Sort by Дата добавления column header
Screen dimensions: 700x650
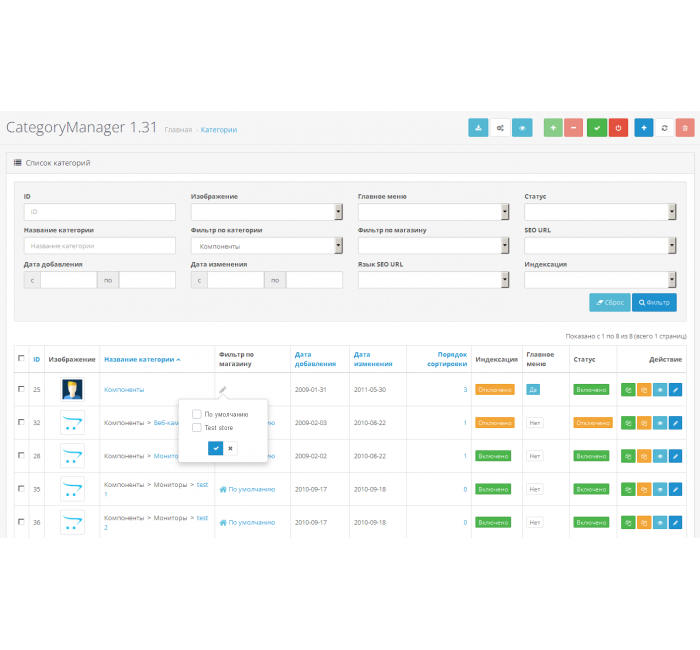click(x=315, y=359)
